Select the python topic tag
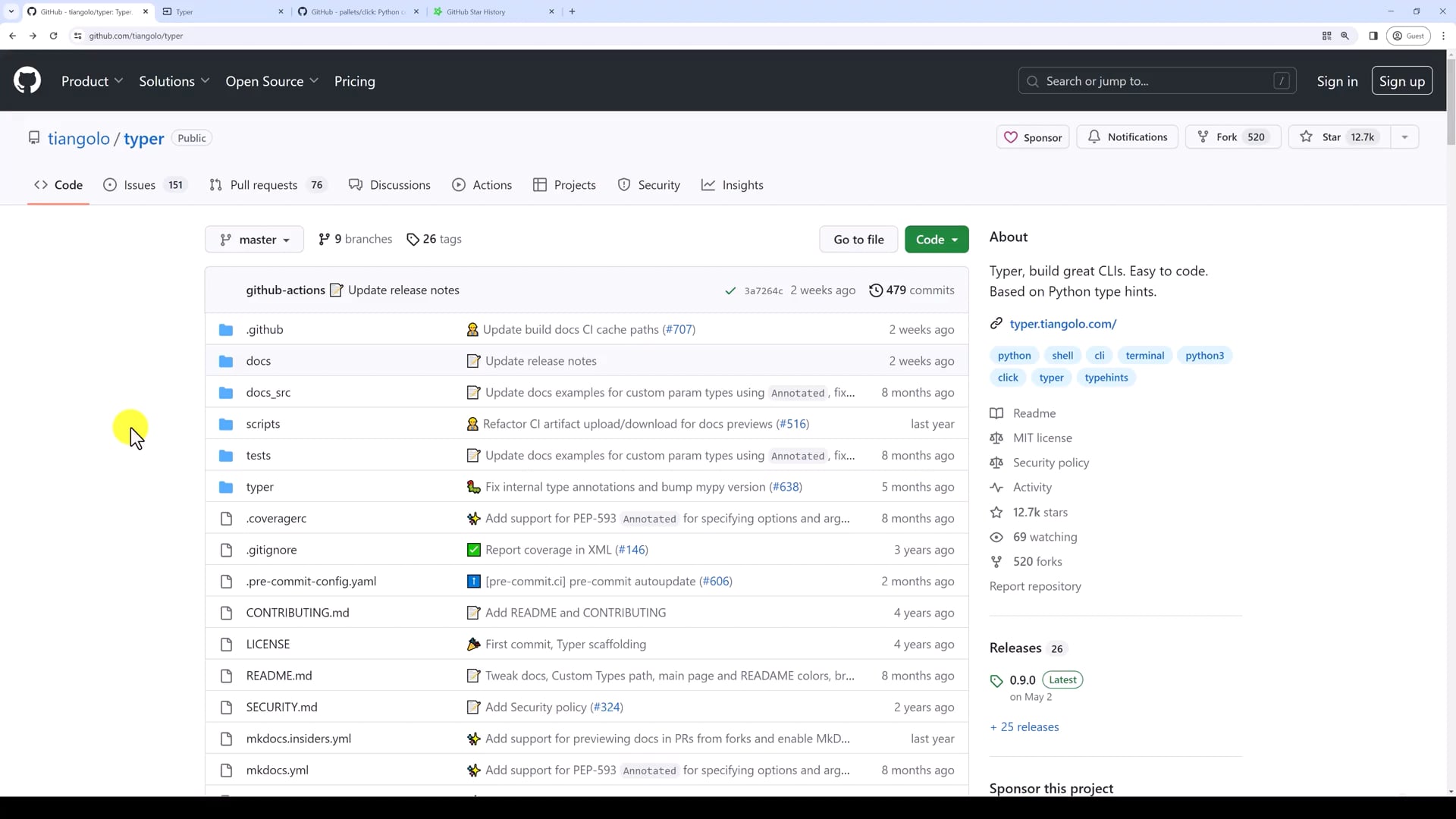 [1014, 356]
